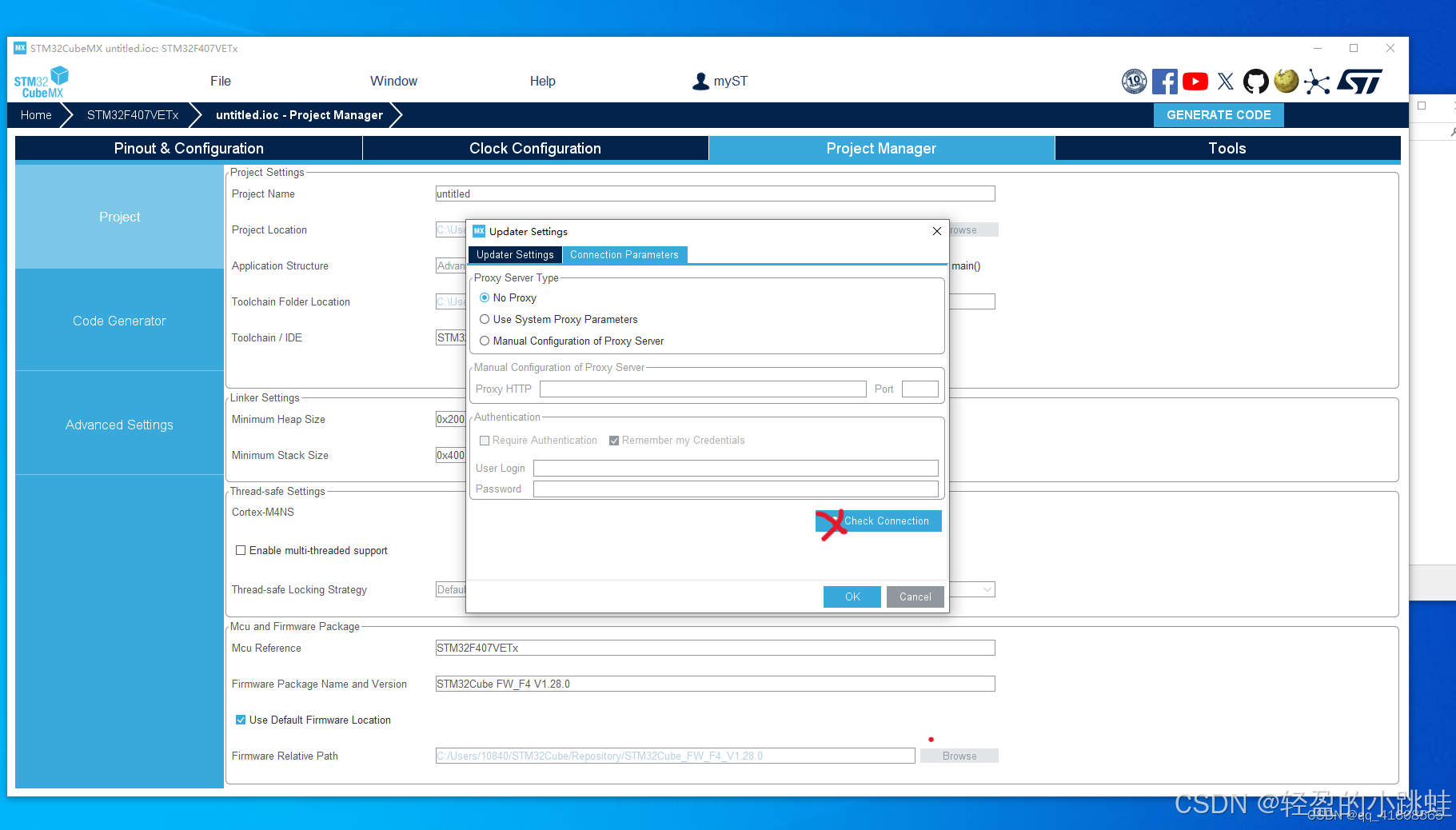Uncheck Use Default Firmware Location
The image size is (1456, 830).
[x=241, y=720]
